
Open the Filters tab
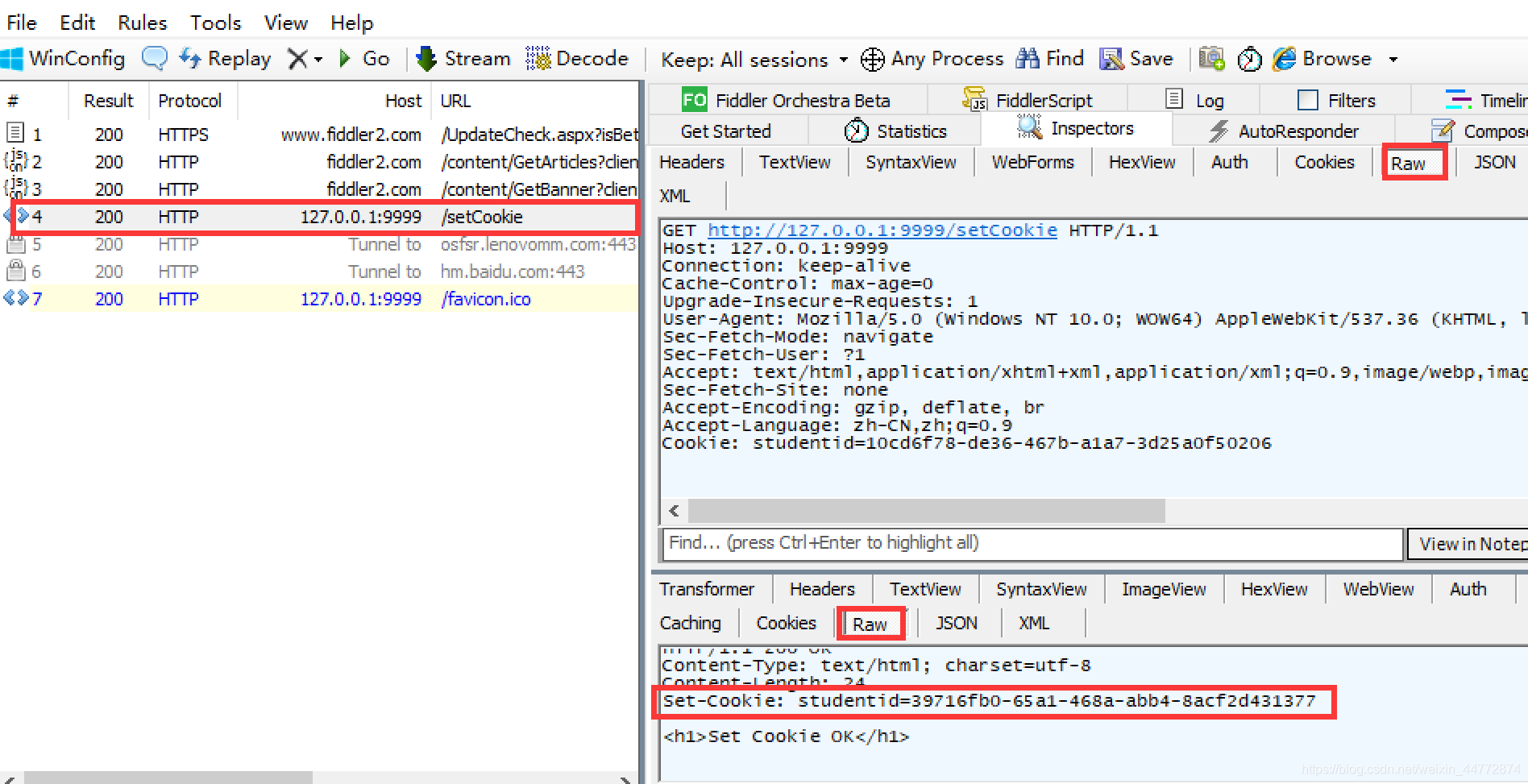(1336, 100)
